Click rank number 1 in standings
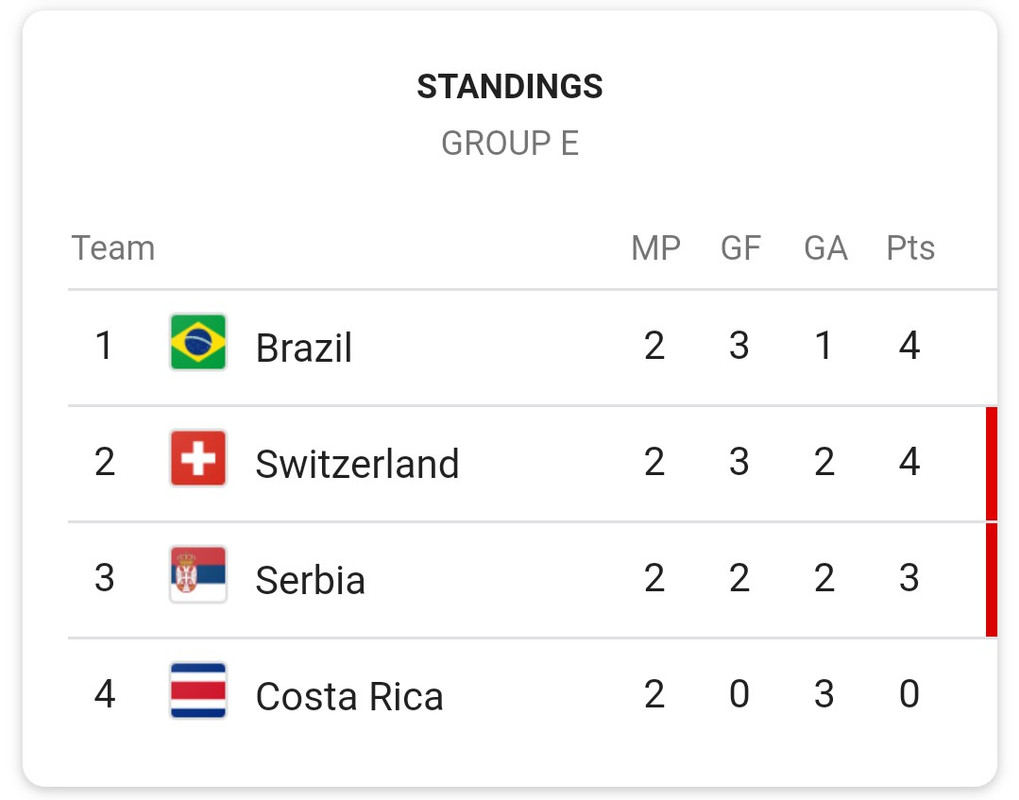Viewport: 1019px width, 800px height. click(104, 345)
